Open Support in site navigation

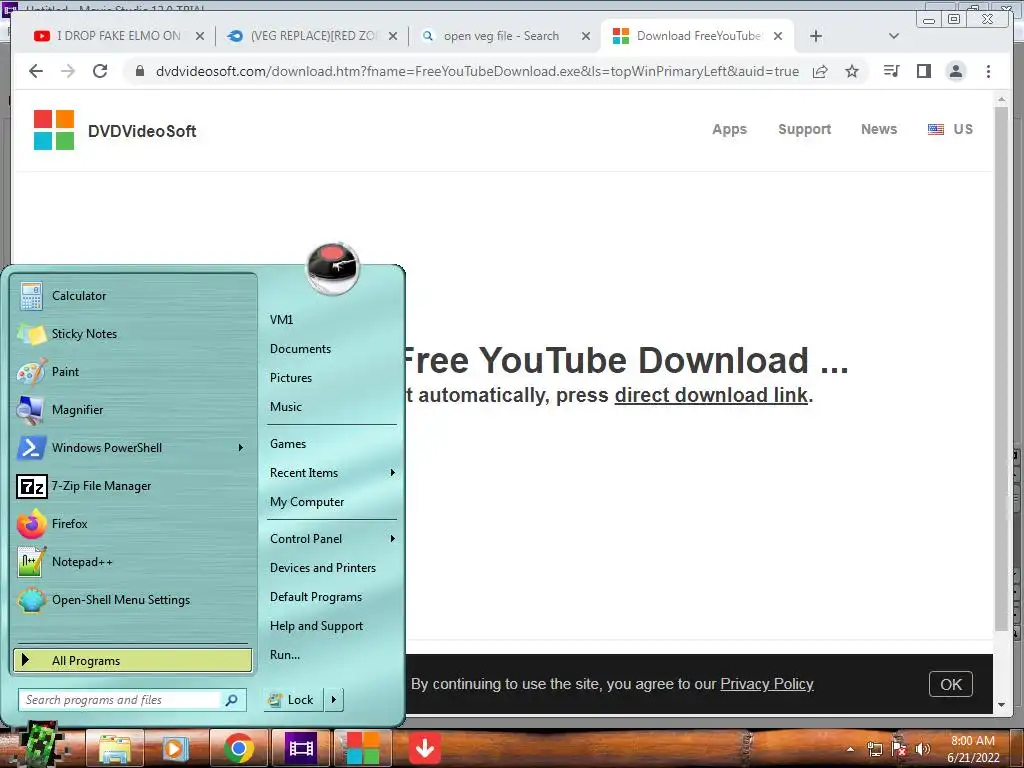coord(805,129)
